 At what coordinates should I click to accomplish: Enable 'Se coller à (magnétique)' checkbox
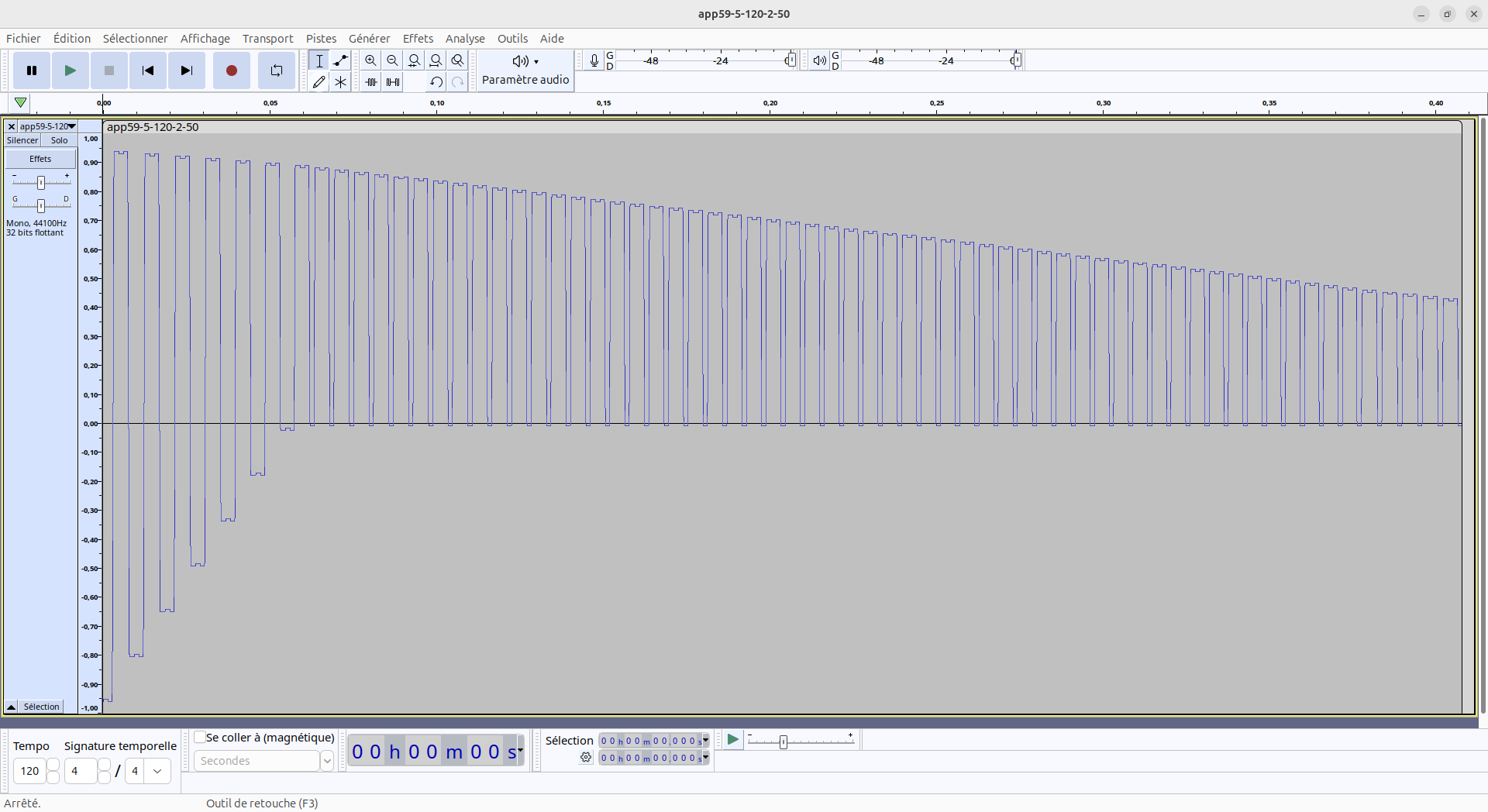click(200, 738)
